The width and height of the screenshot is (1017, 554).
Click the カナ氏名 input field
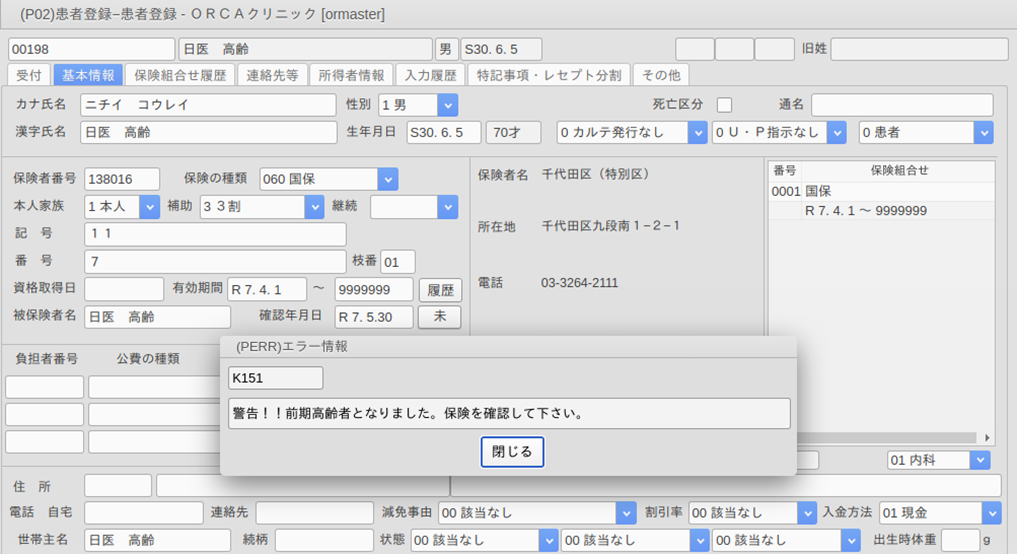208,105
